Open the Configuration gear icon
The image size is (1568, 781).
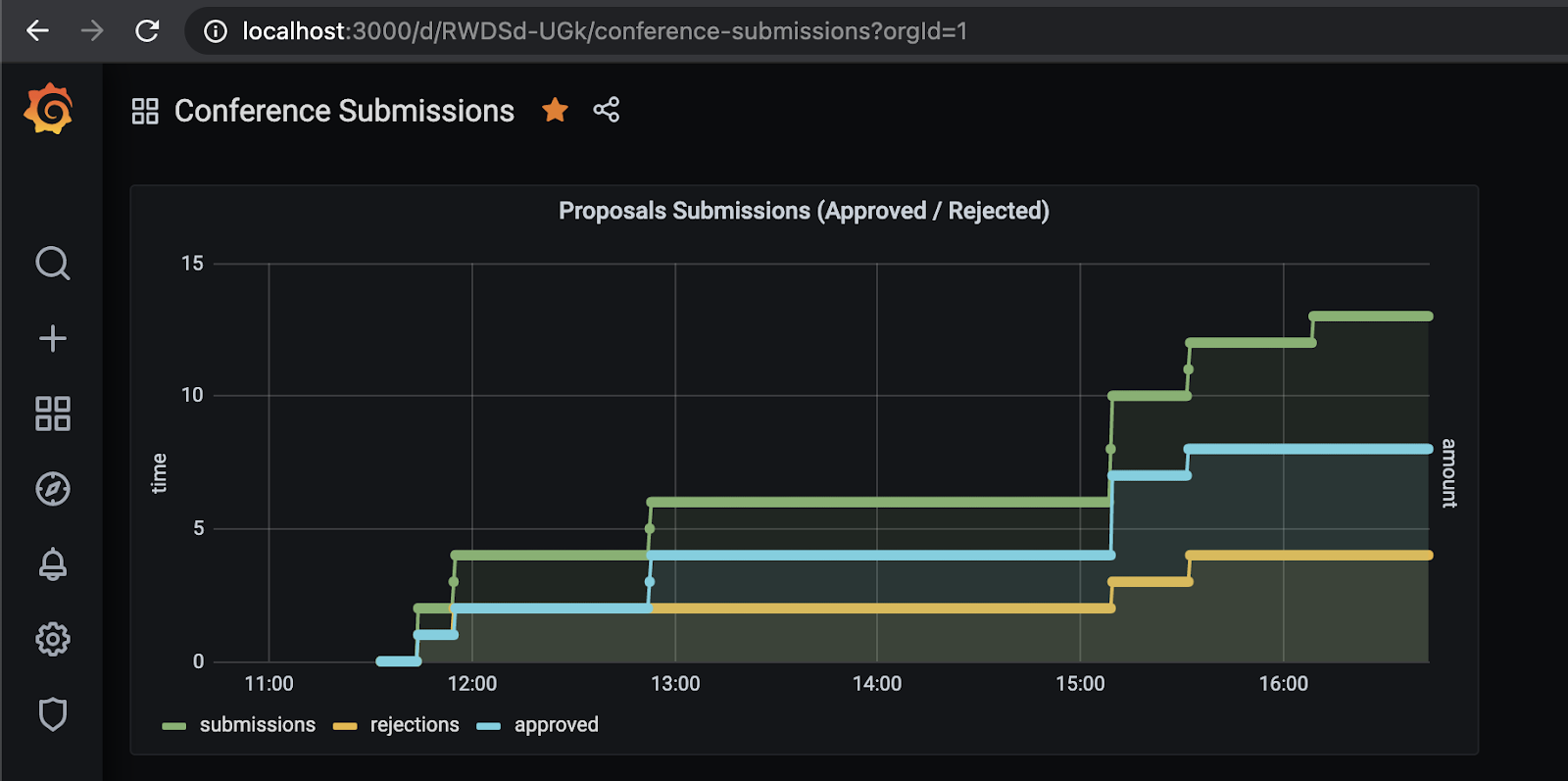click(x=53, y=639)
